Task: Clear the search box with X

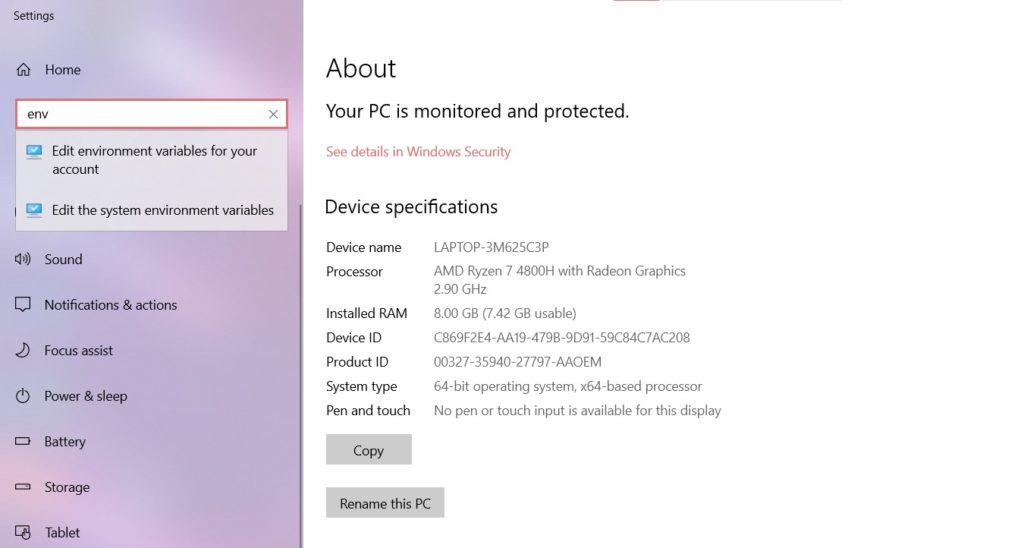Action: pos(273,114)
